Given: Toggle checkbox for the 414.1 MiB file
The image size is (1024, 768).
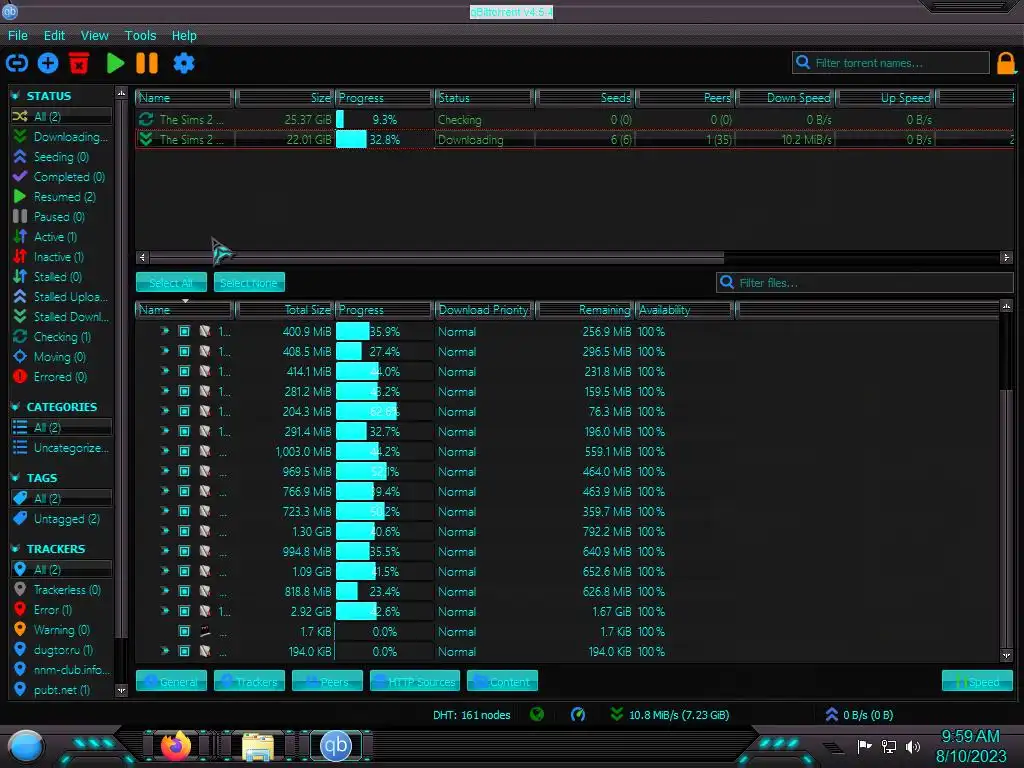Looking at the screenshot, I should 185,372.
